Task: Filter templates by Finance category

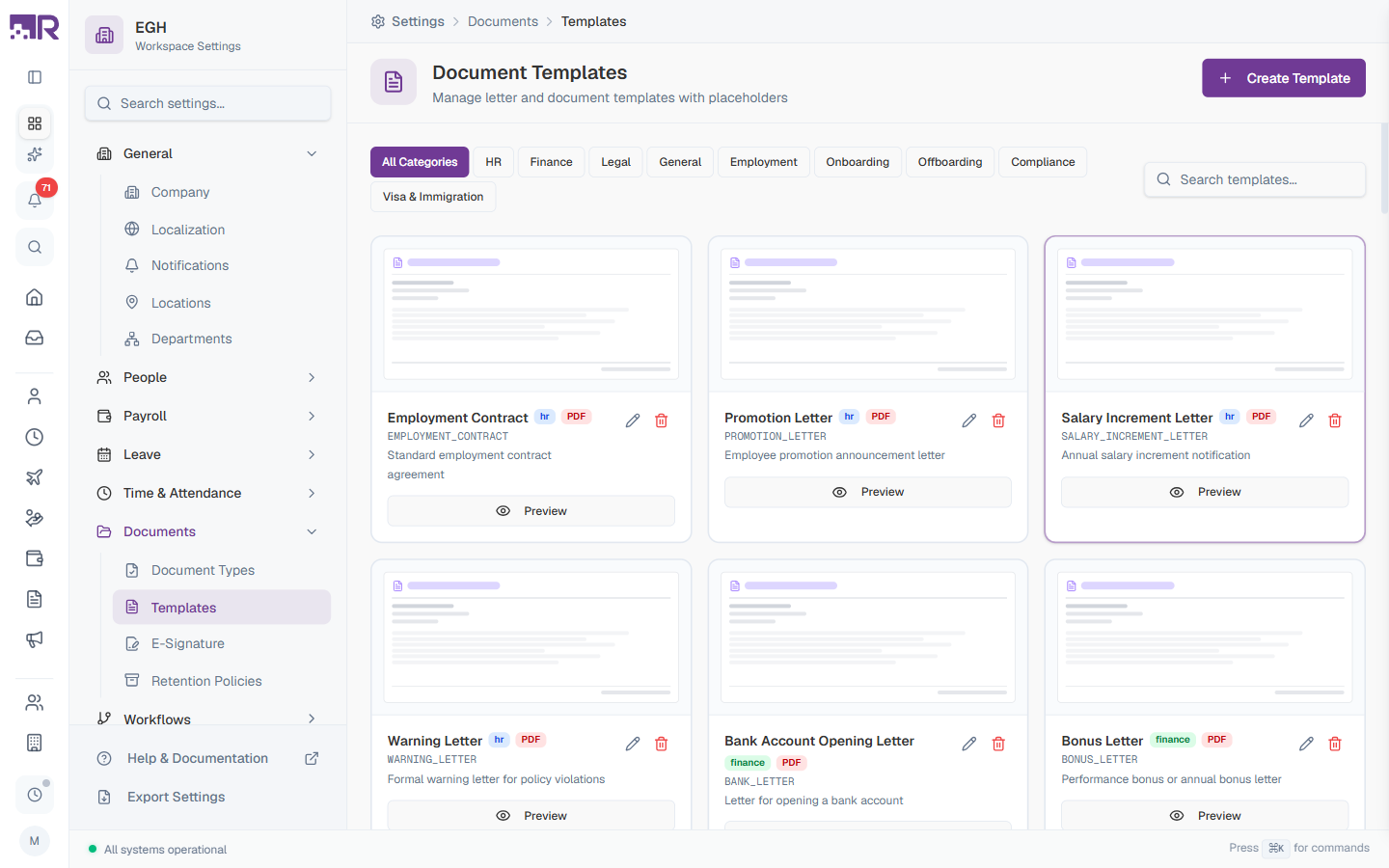Action: 552,162
